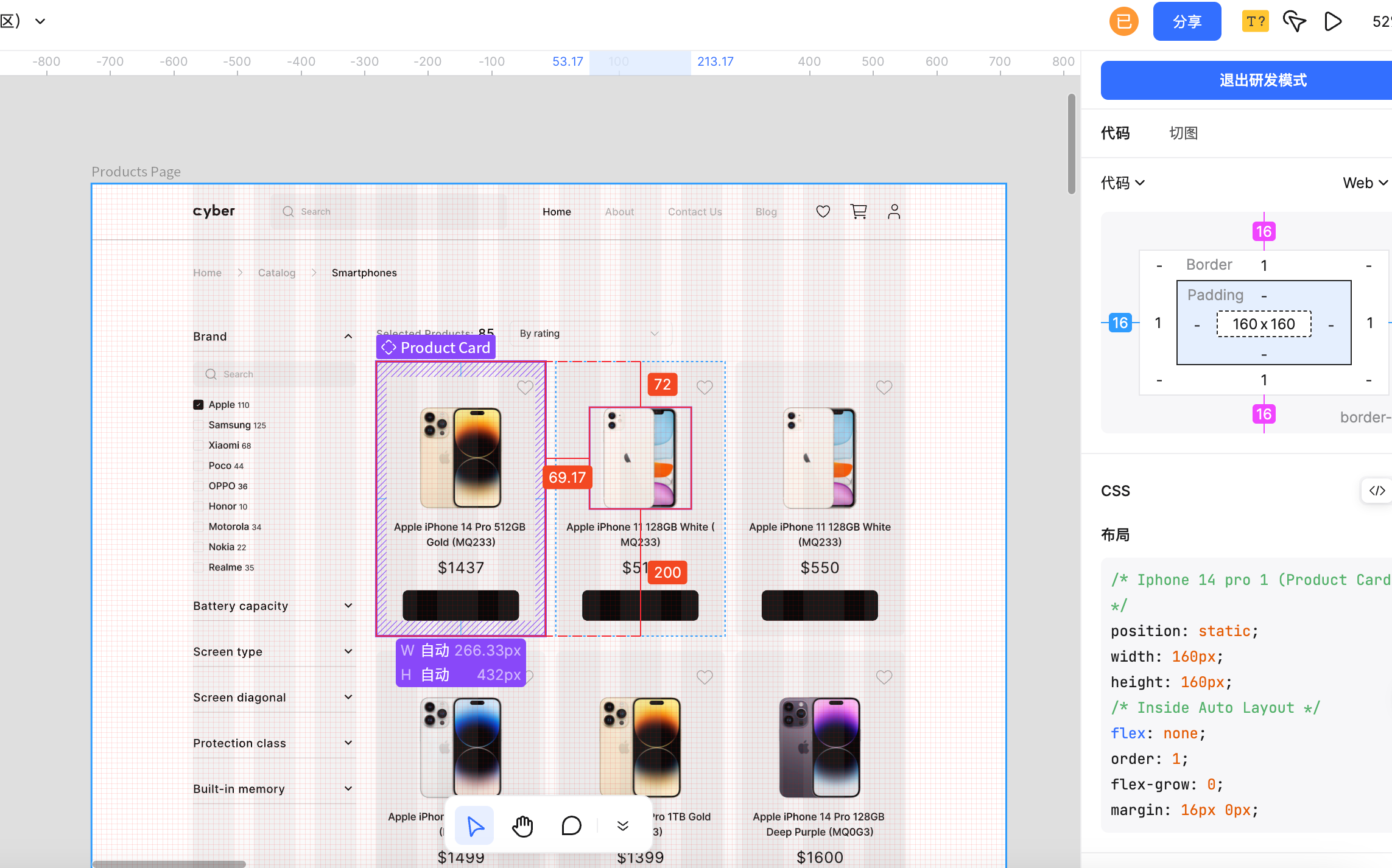Select the move arrow tool
Screen dimensions: 1392x868
pos(474,826)
